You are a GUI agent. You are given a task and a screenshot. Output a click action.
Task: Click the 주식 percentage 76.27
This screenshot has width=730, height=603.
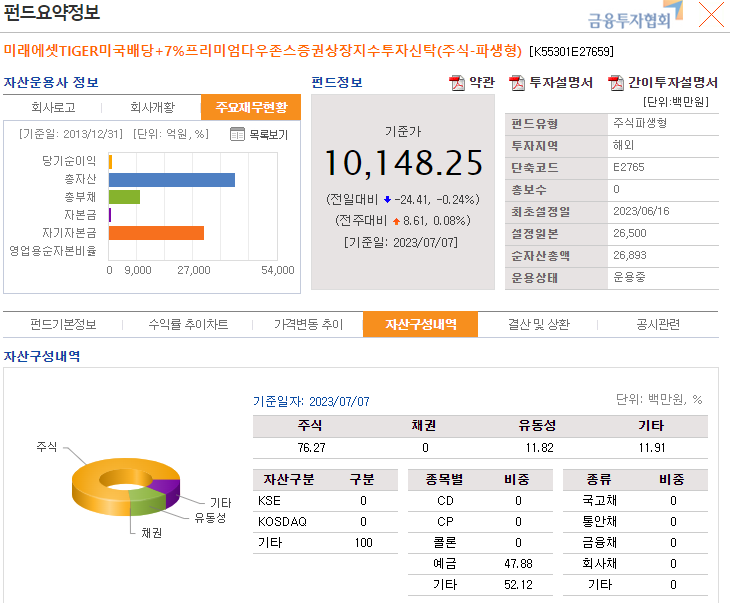[x=311, y=448]
